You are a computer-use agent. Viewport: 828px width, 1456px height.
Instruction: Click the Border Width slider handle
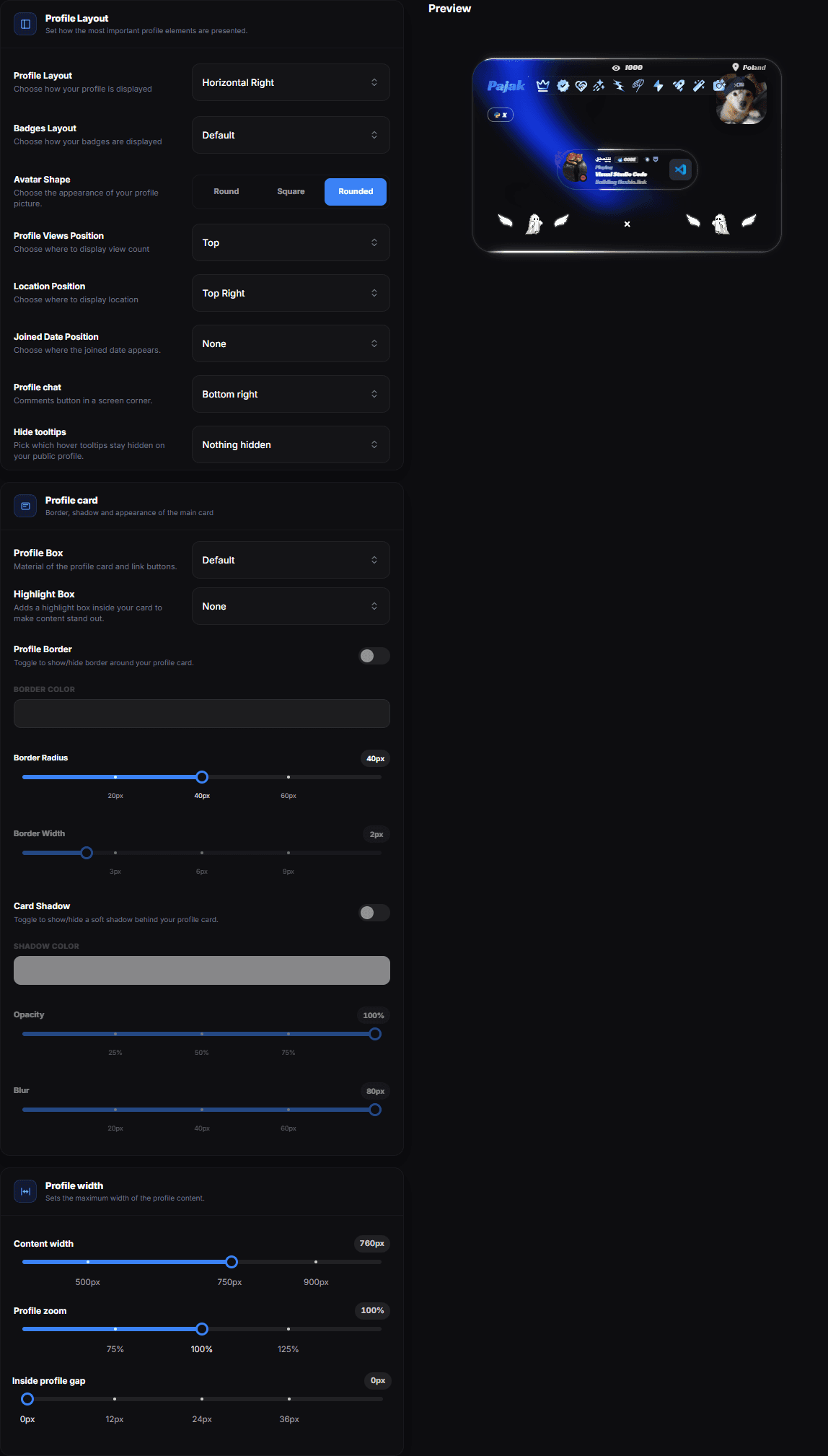click(x=87, y=853)
